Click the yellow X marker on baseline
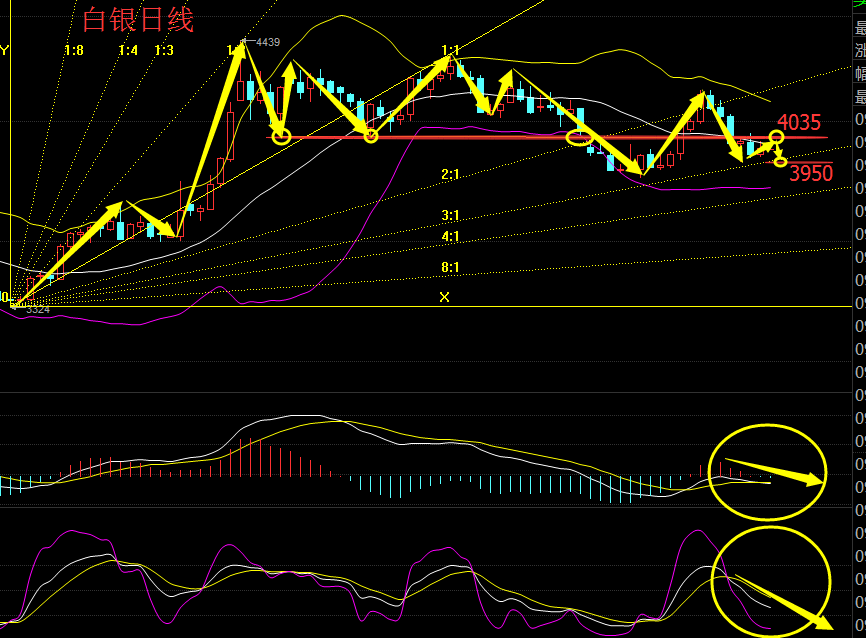Viewport: 866px width, 638px height. point(445,297)
